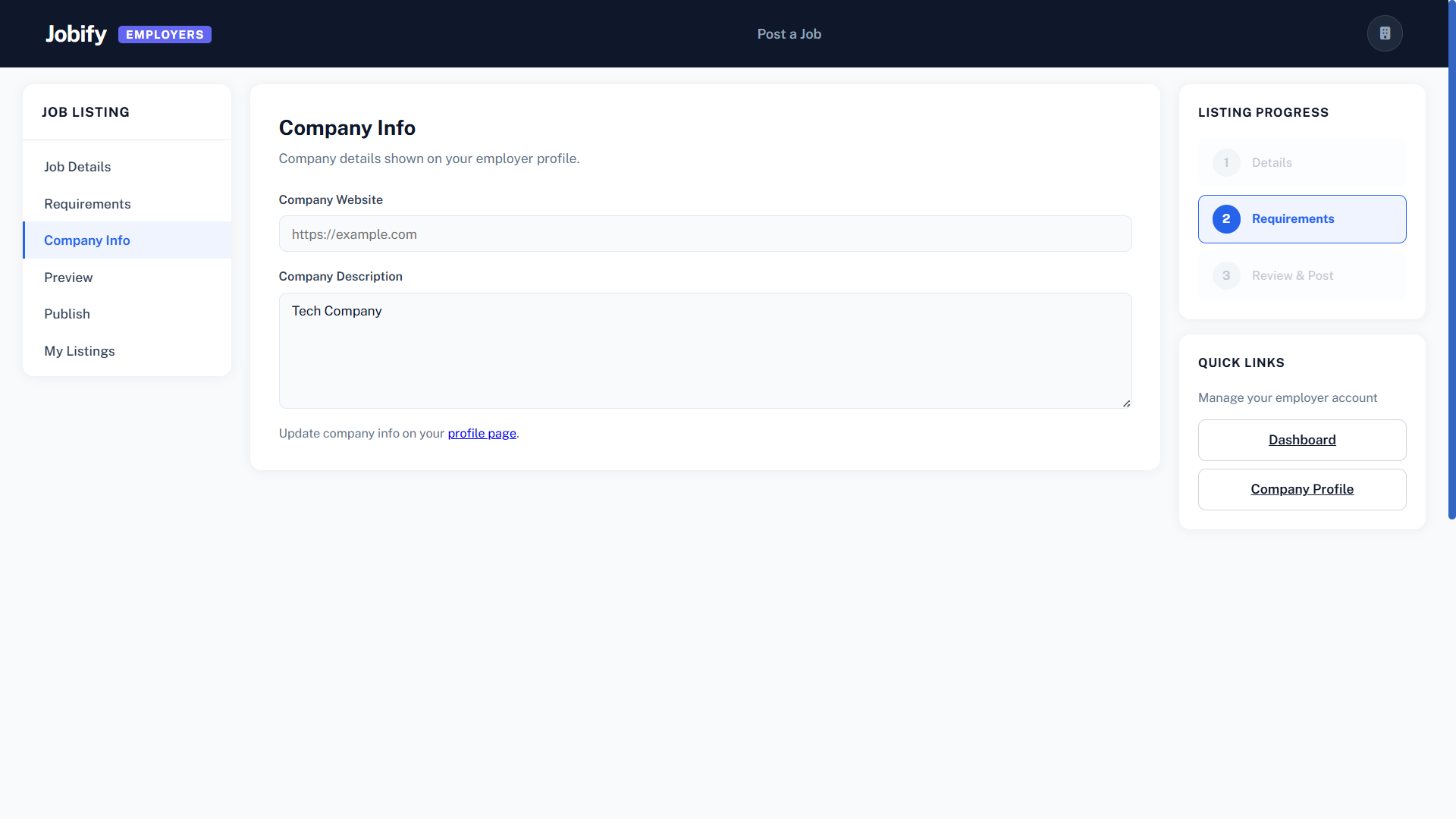Screen dimensions: 1456x819
Task: Open the Company Profile quick link
Action: 1302,489
